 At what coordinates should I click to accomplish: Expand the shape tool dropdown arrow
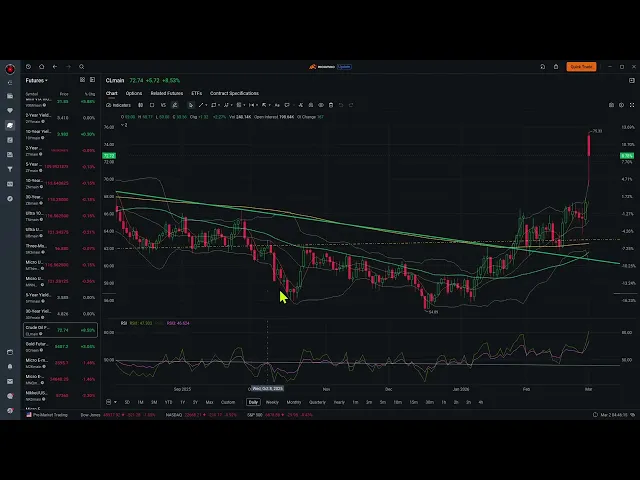click(x=219, y=105)
